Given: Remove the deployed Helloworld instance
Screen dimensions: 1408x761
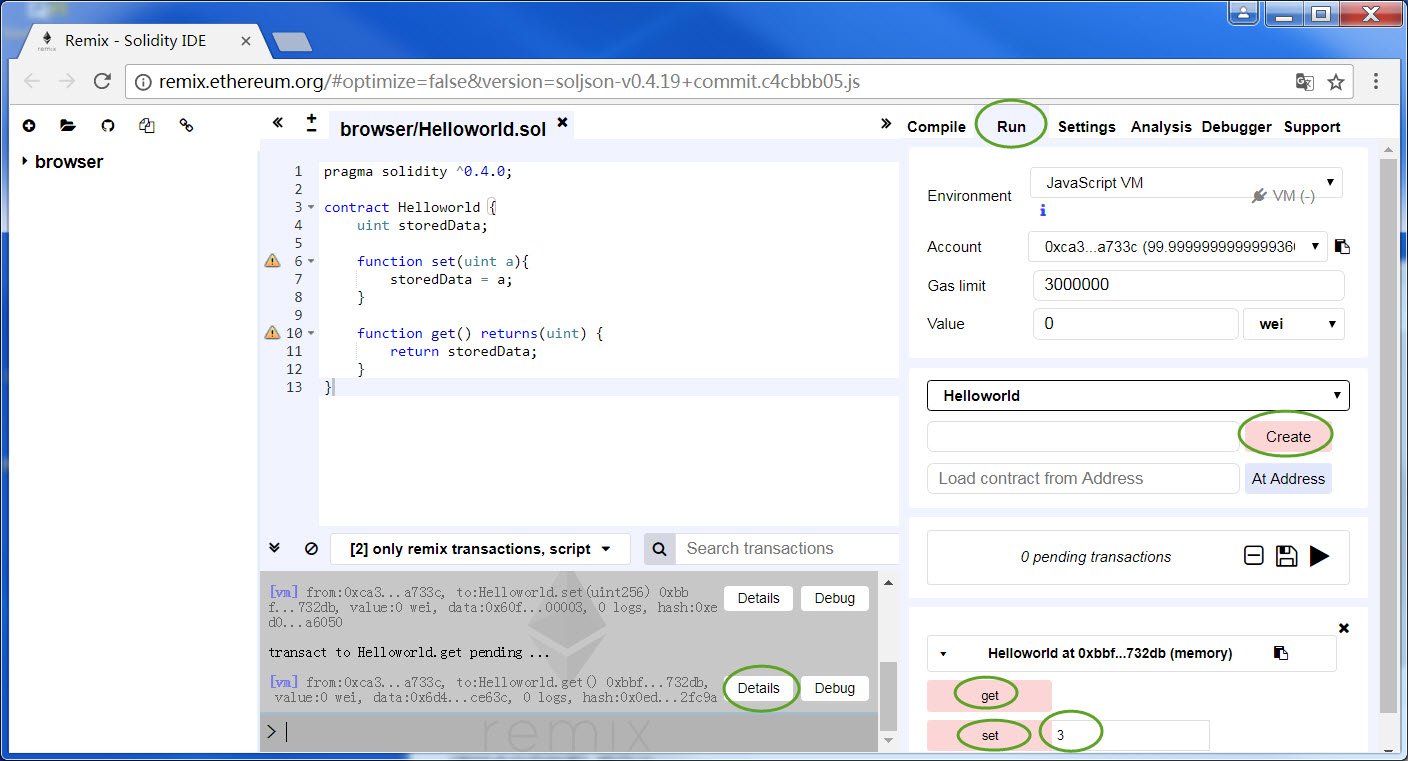Looking at the screenshot, I should pyautogui.click(x=1343, y=628).
